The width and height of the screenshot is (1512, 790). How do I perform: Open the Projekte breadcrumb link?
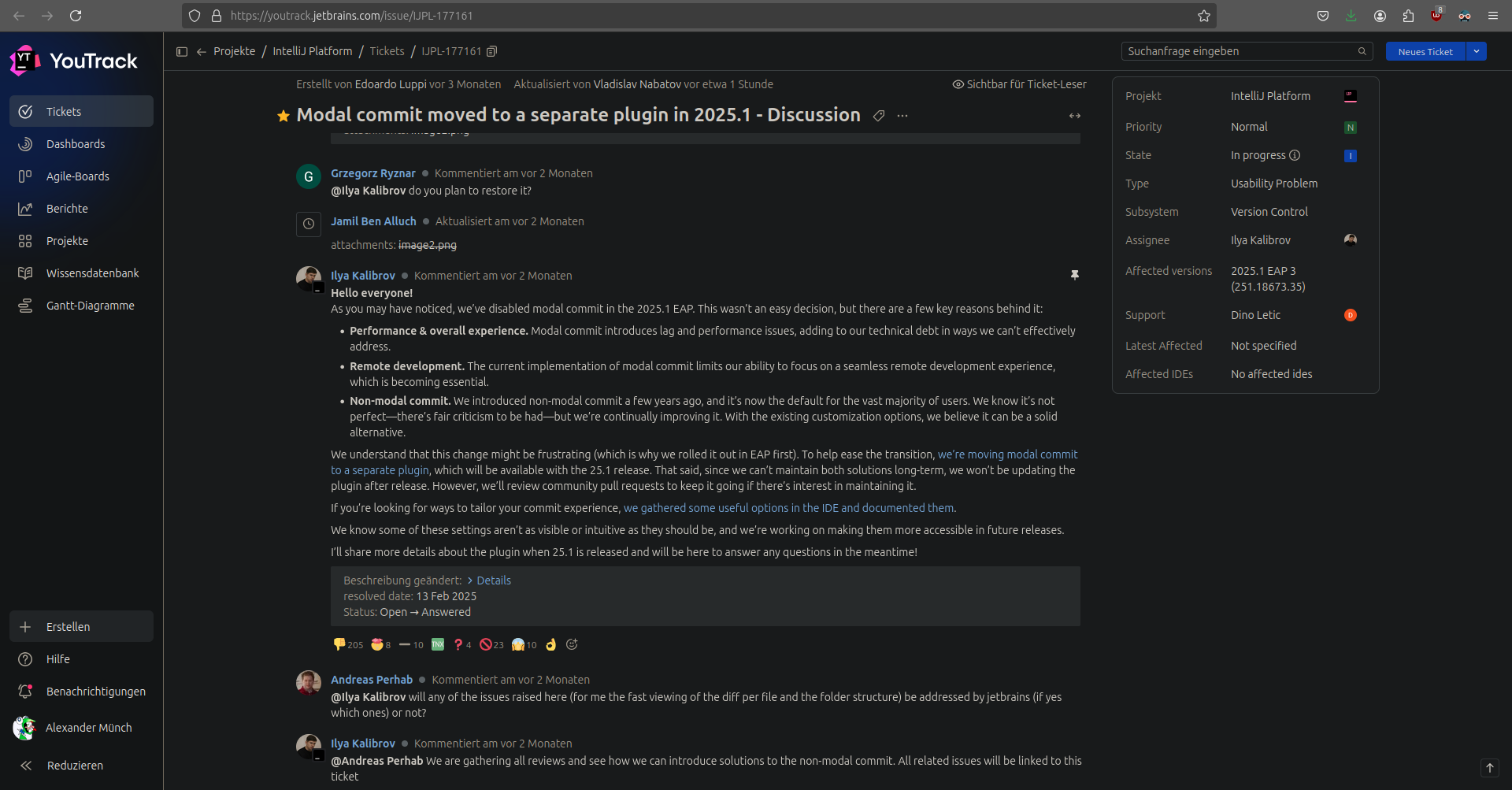tap(235, 51)
